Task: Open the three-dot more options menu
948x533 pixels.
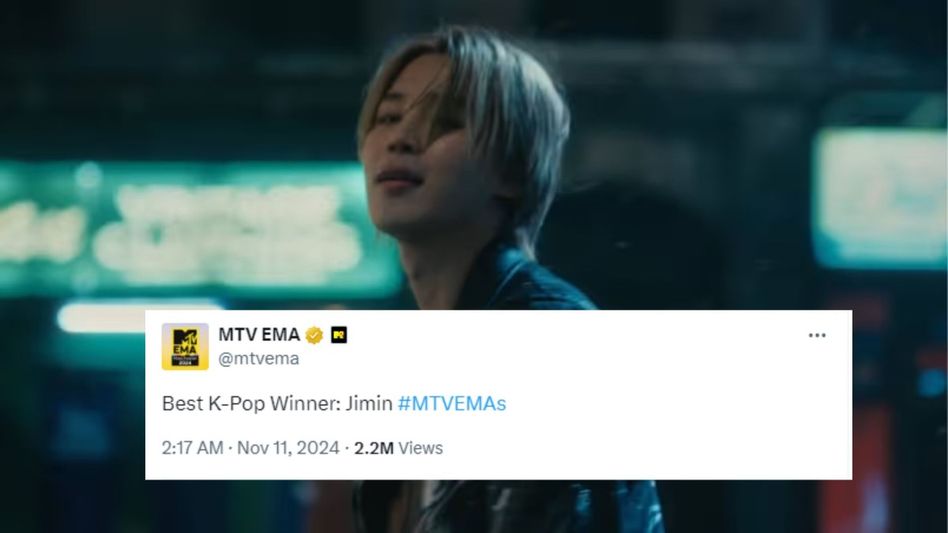Action: (x=817, y=335)
